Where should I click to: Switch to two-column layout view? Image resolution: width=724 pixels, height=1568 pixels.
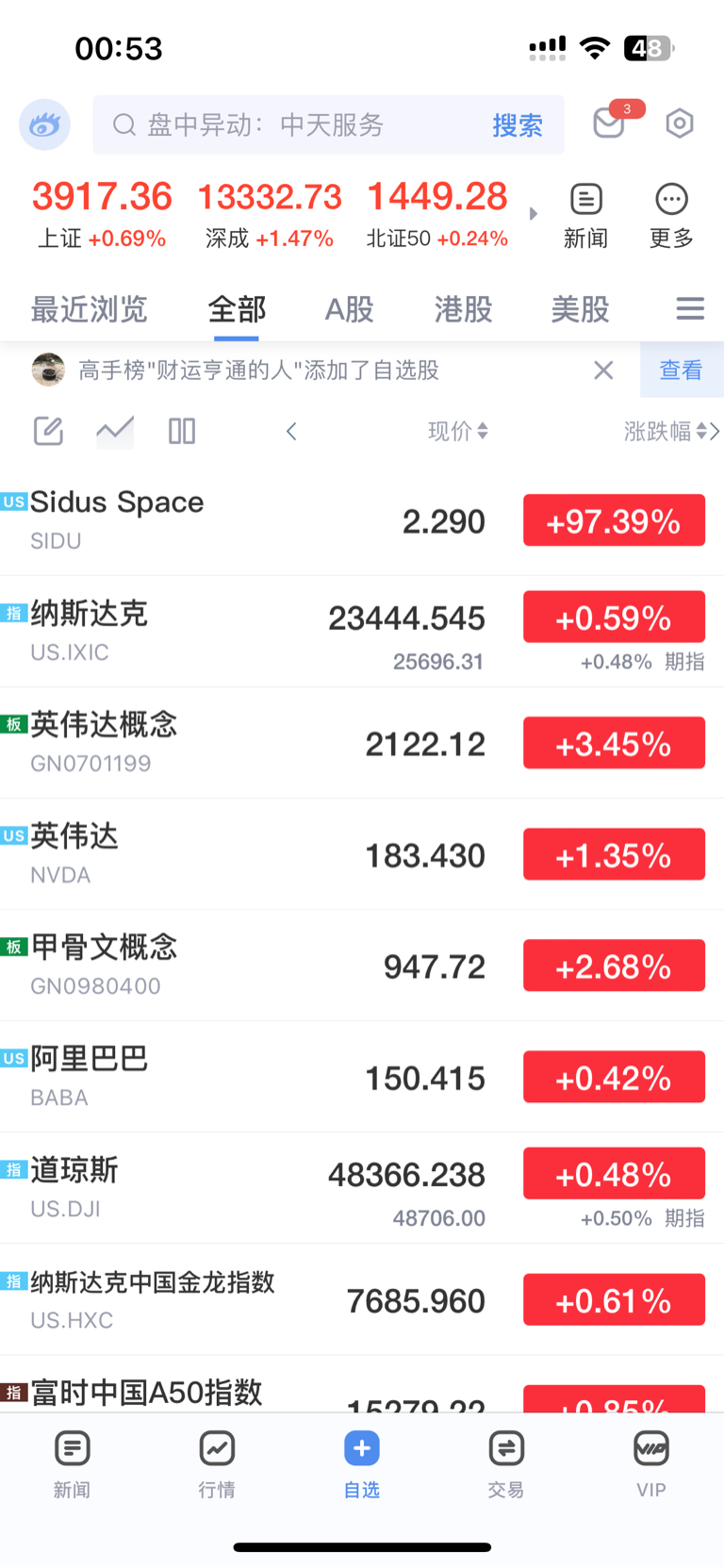click(x=182, y=431)
